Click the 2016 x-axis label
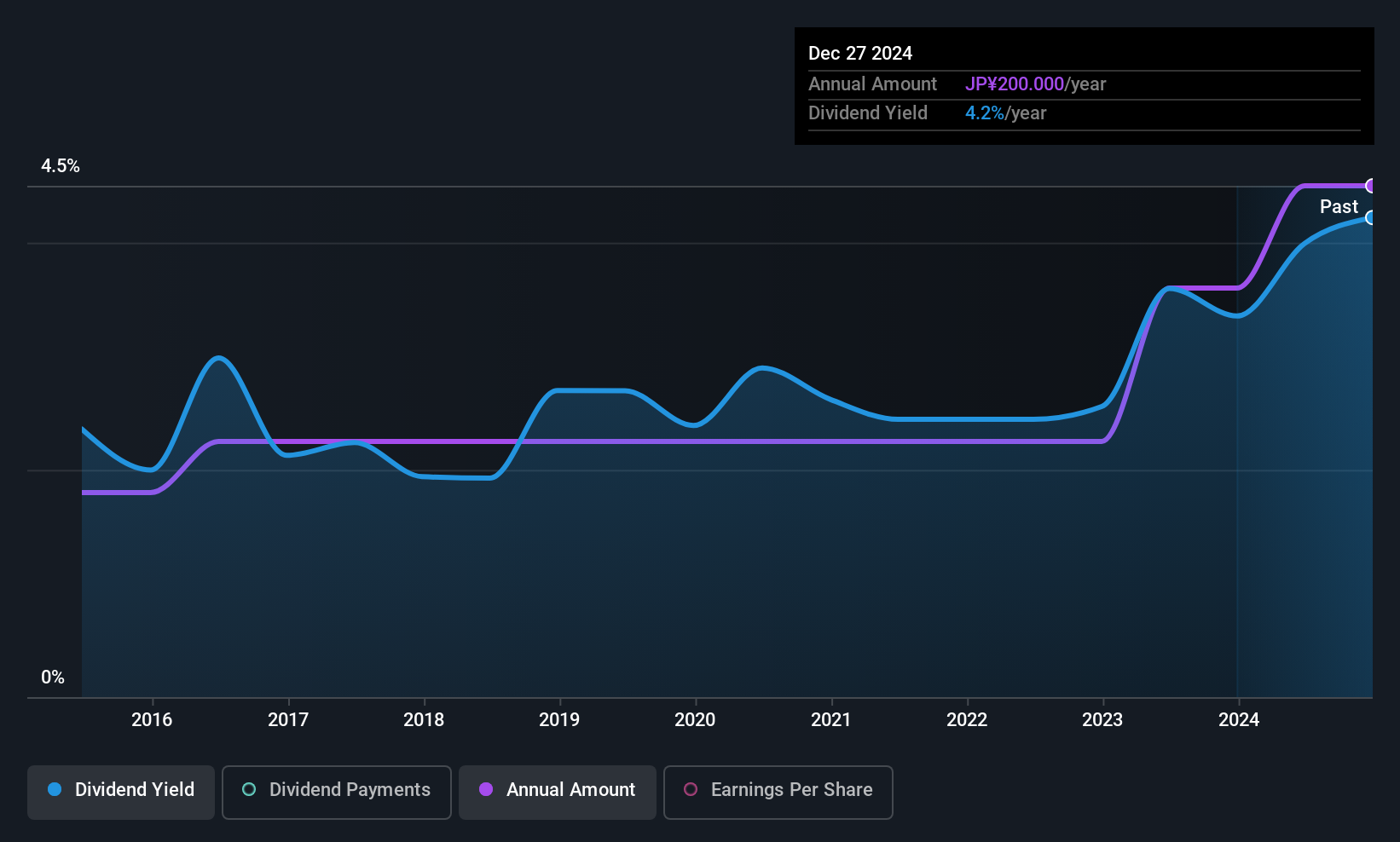Screen dimensions: 1400x842 coord(152,719)
